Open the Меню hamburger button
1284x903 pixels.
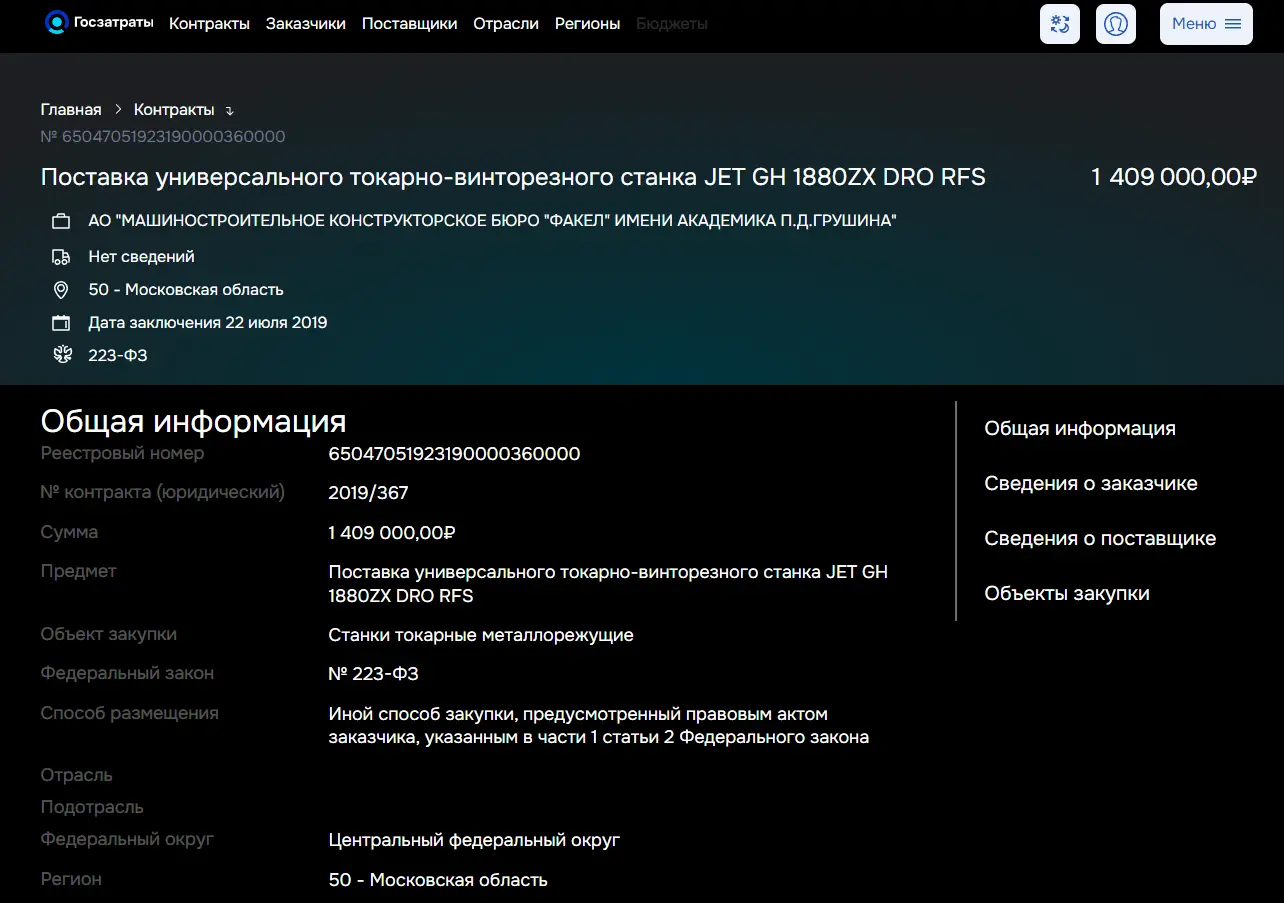tap(1206, 24)
